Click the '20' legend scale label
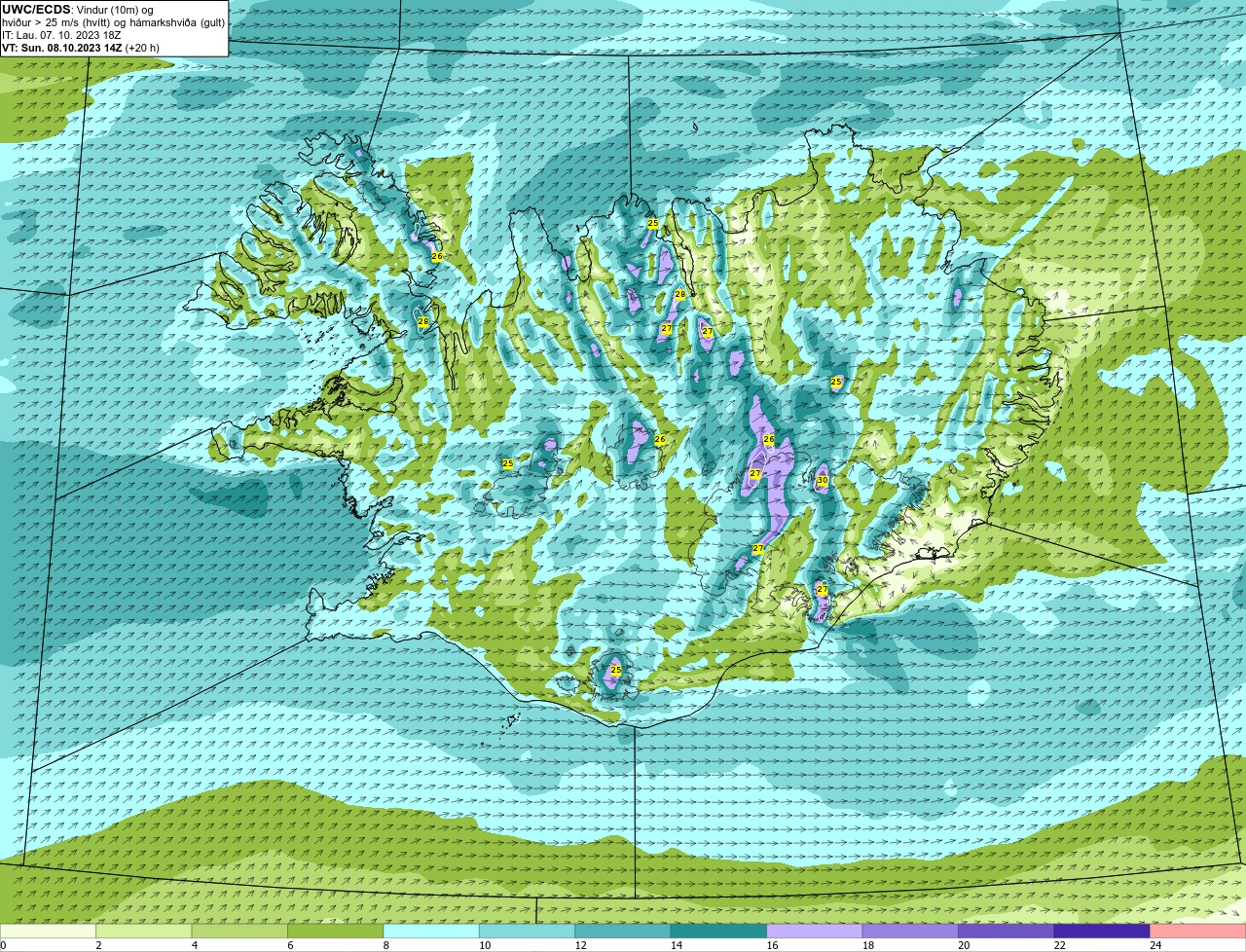Screen dimensions: 1246x952 click(964, 945)
